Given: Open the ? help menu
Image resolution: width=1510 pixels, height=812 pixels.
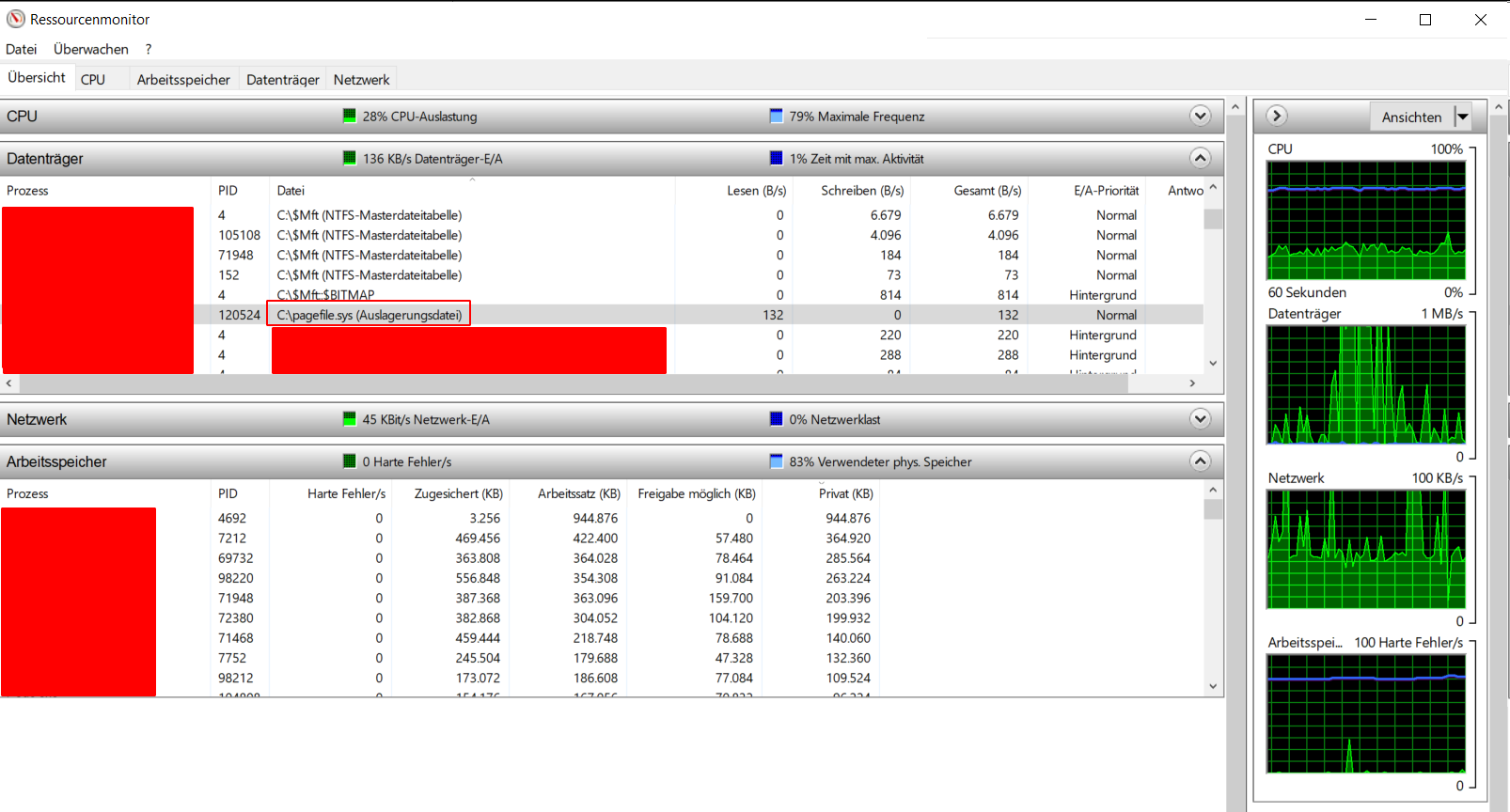Looking at the screenshot, I should click(x=149, y=49).
